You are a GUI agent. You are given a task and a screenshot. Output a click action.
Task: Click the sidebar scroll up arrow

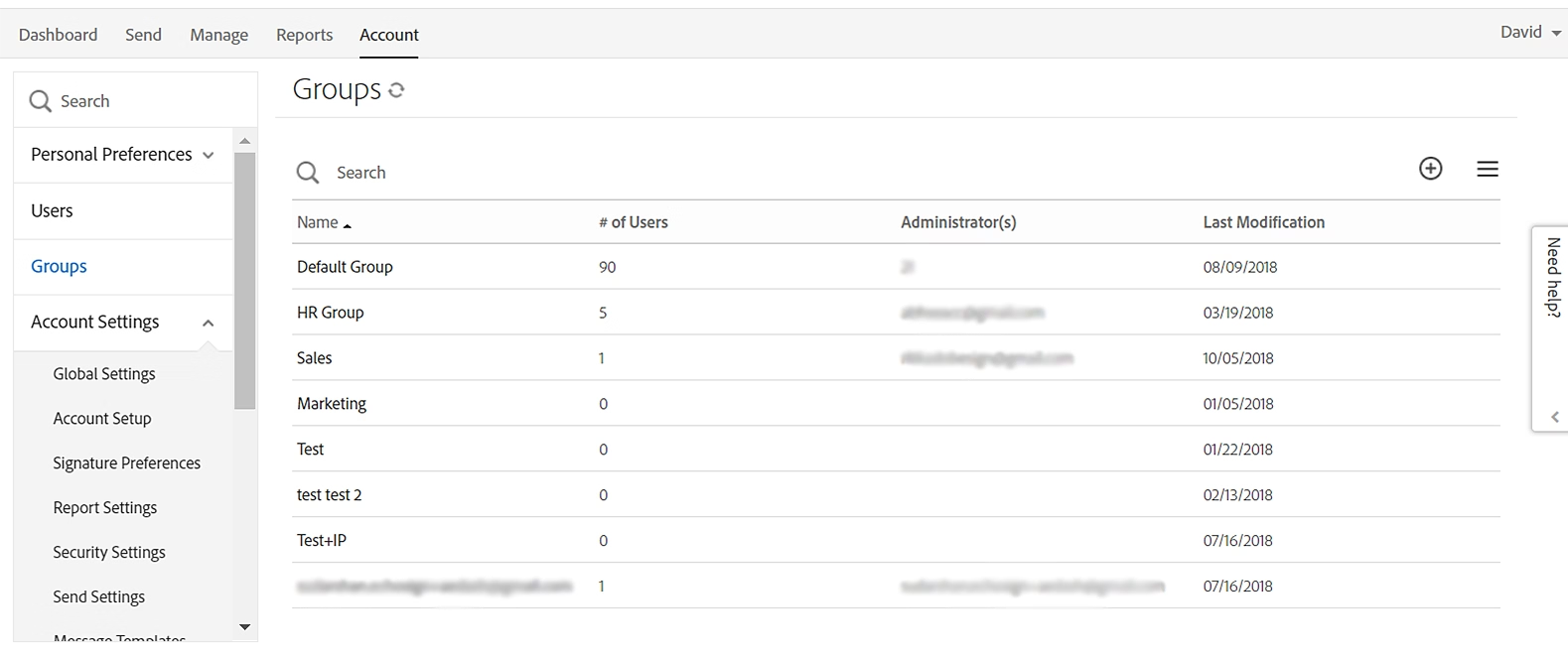coord(244,141)
